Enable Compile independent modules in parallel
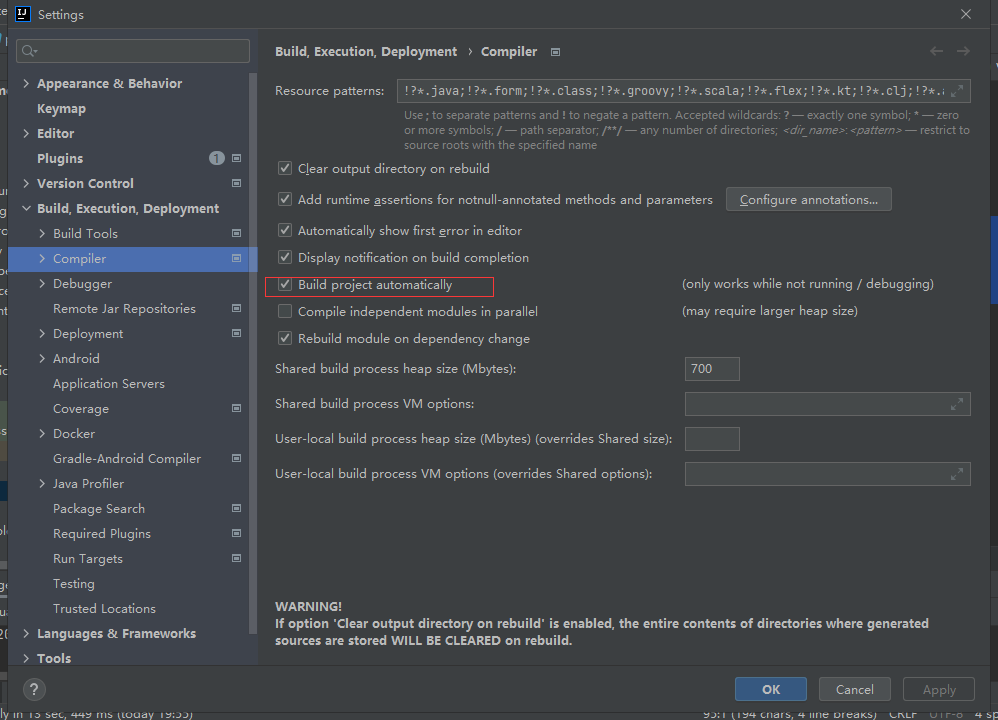Screen dimensions: 998x720 tap(285, 311)
